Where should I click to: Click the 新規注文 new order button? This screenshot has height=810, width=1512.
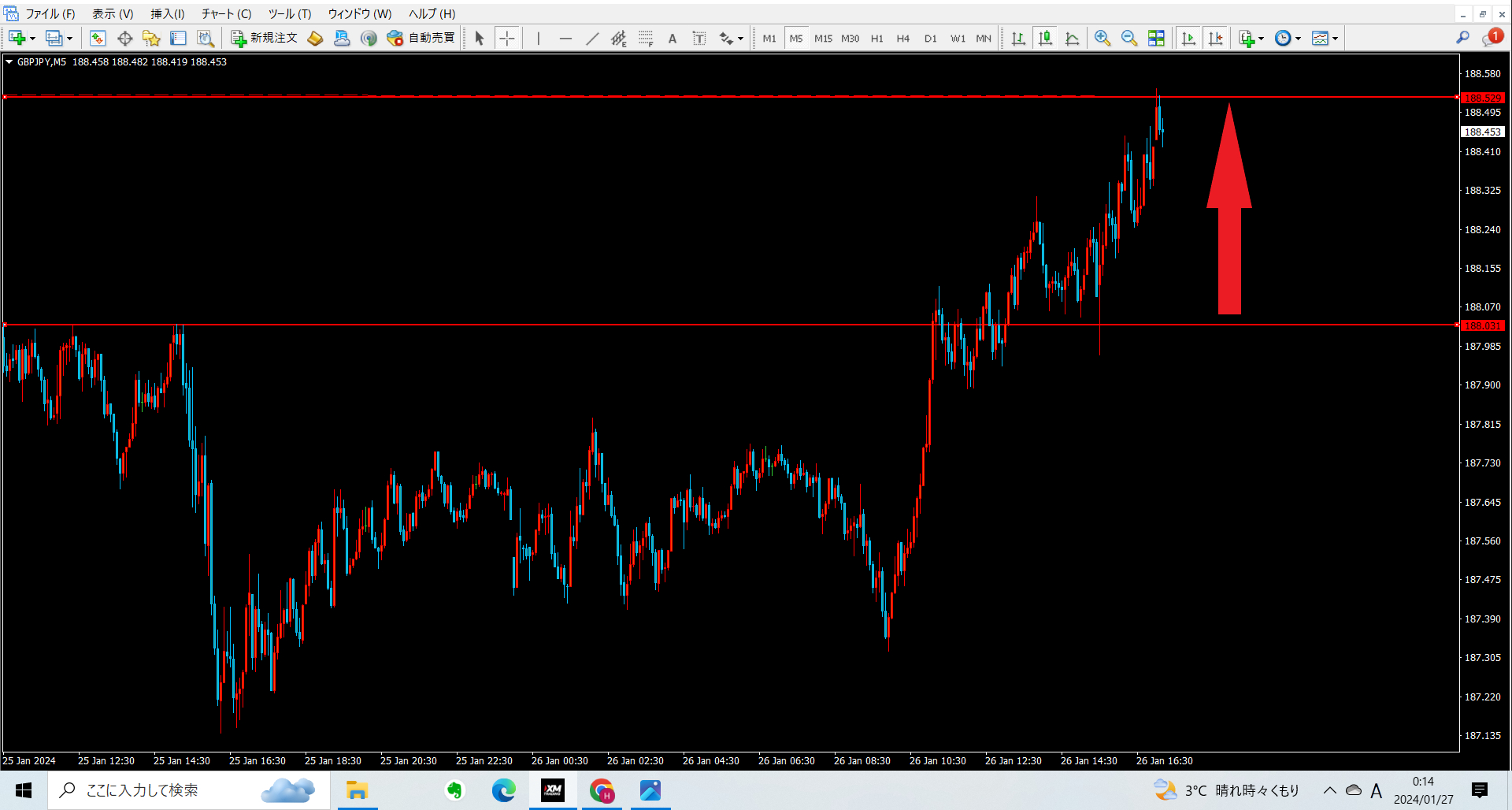265,39
